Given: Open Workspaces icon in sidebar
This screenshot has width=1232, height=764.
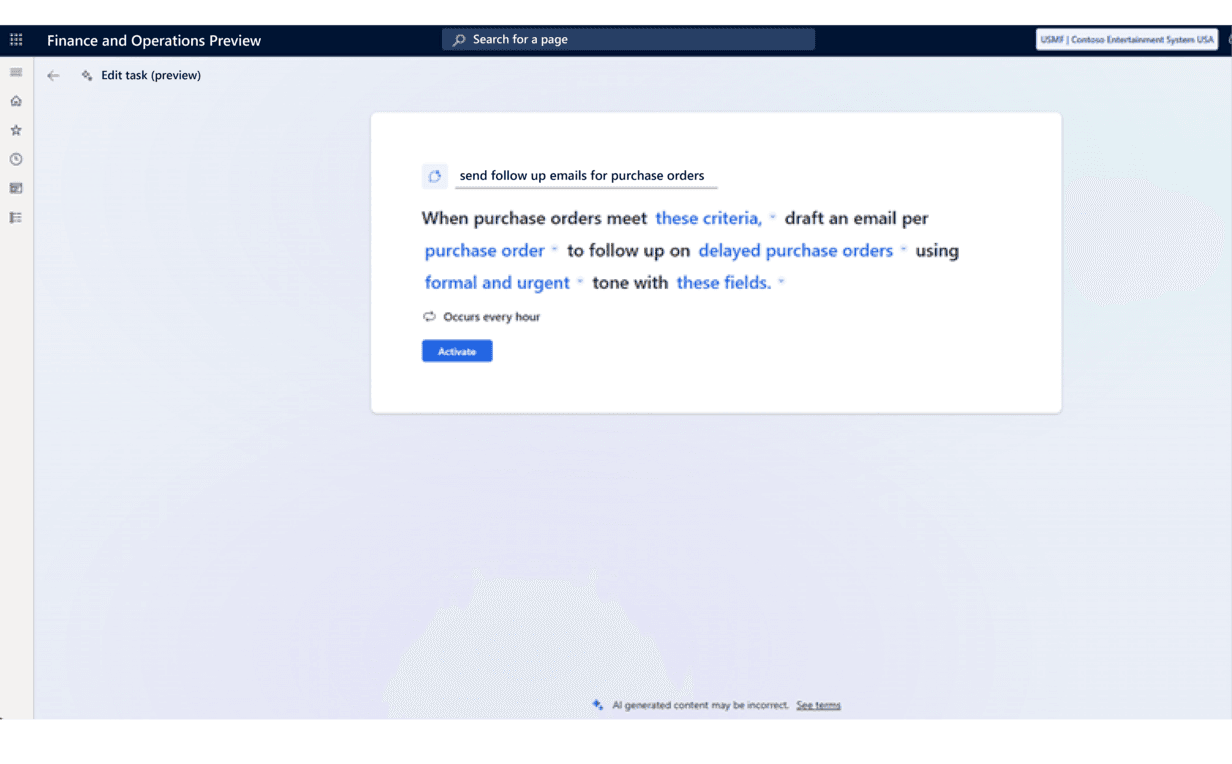Looking at the screenshot, I should click(16, 188).
